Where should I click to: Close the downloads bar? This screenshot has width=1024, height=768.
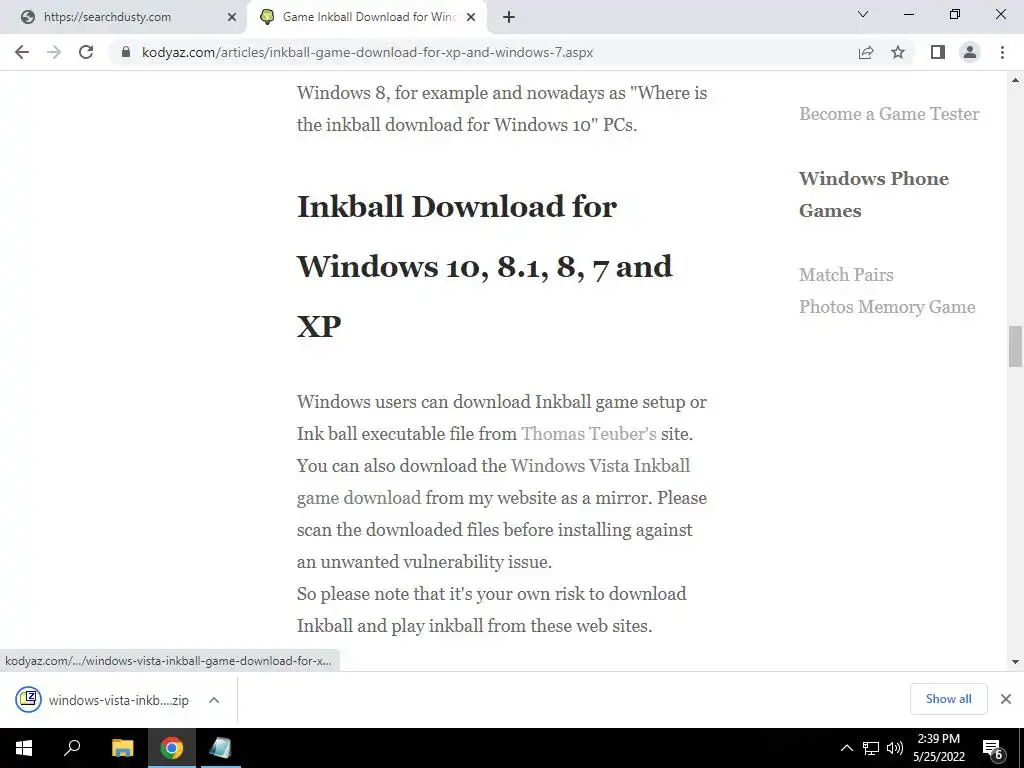coord(1006,699)
